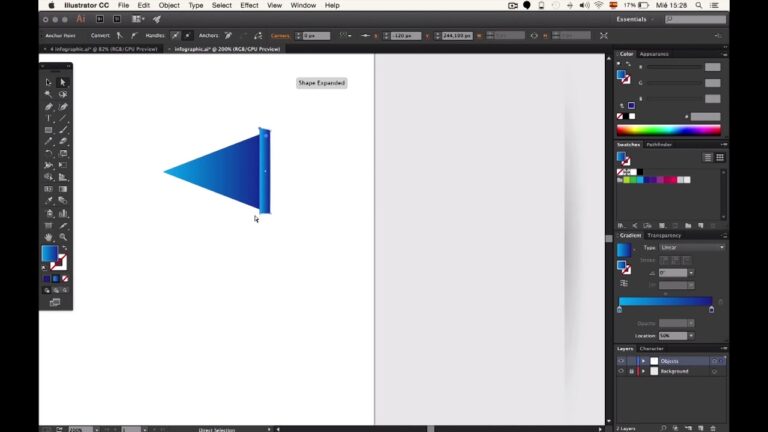Select the Column Graph tool

[63, 213]
